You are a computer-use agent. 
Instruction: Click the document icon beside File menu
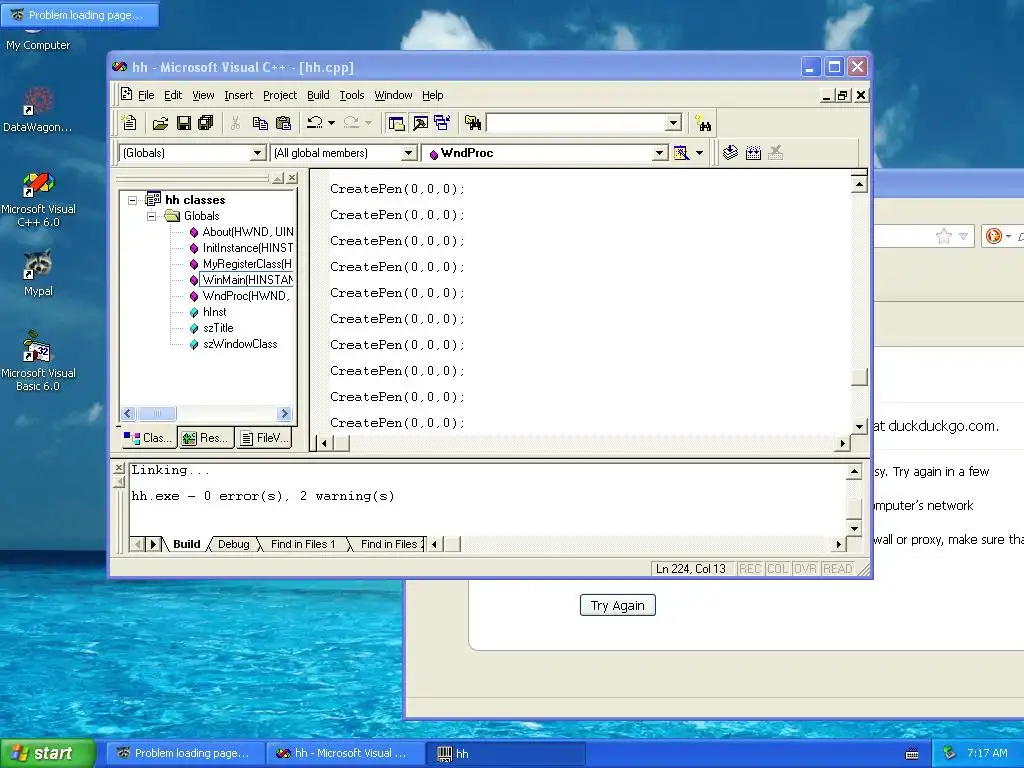pyautogui.click(x=127, y=95)
